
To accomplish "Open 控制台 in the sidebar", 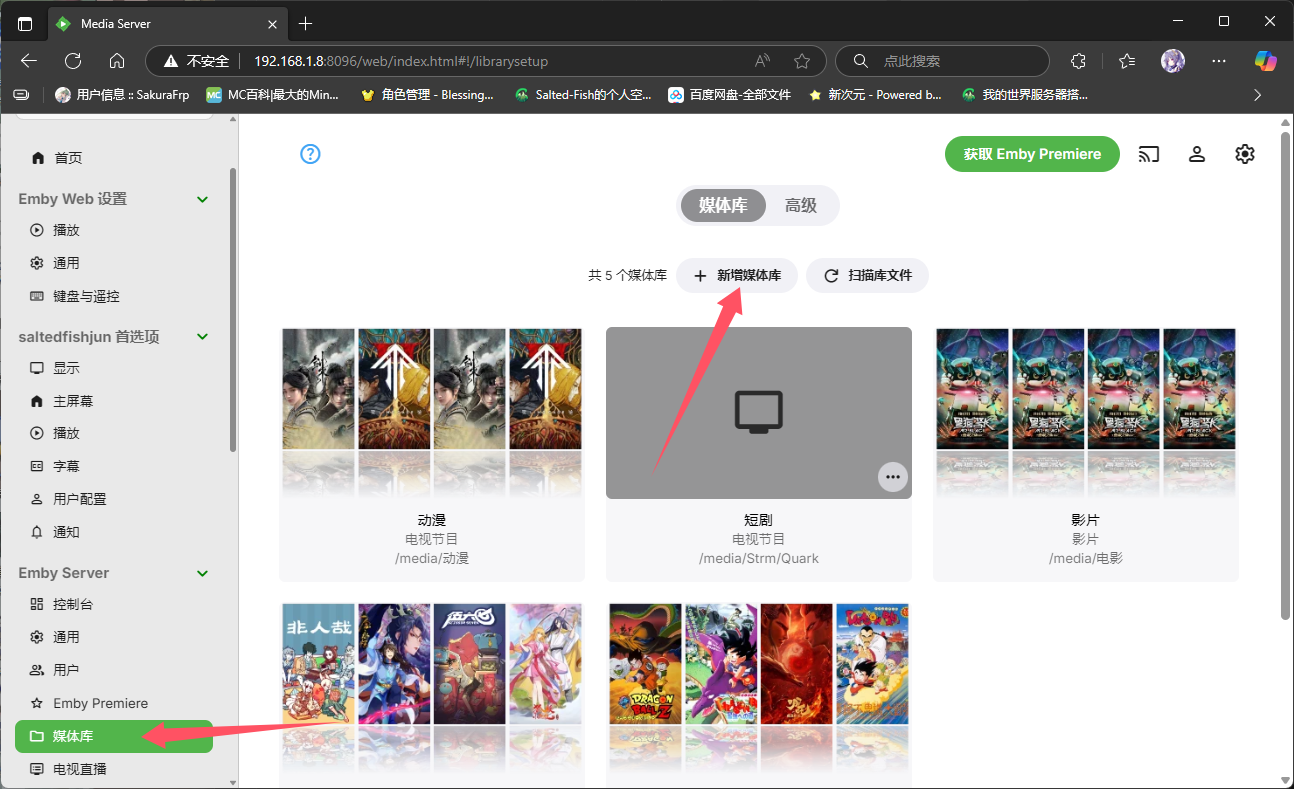I will (72, 604).
